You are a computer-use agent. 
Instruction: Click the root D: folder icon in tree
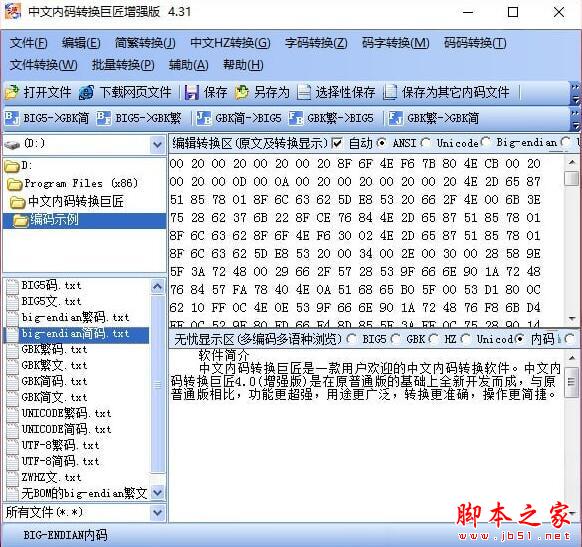pyautogui.click(x=12, y=166)
